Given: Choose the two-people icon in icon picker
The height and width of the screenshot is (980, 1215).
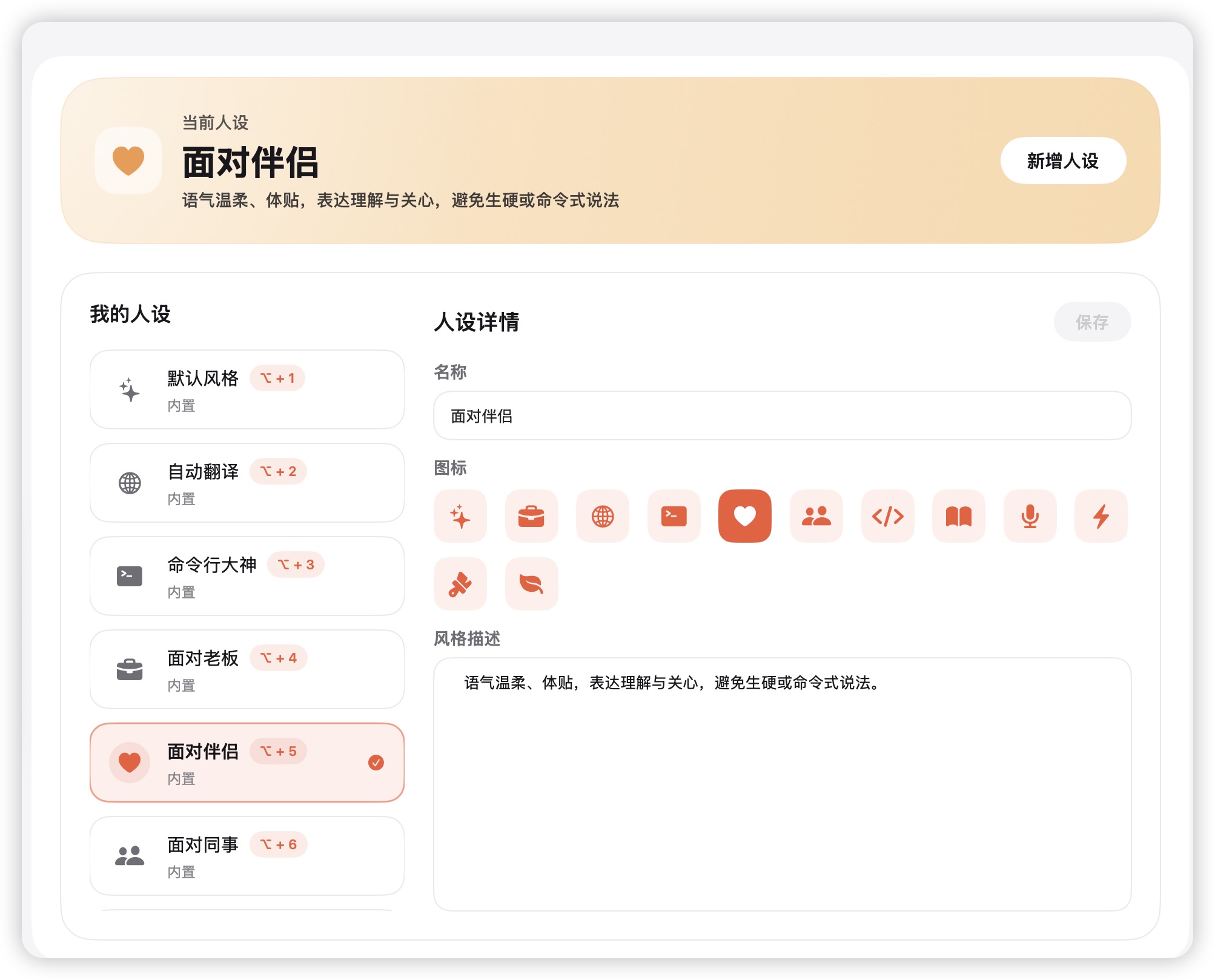Looking at the screenshot, I should click(816, 516).
